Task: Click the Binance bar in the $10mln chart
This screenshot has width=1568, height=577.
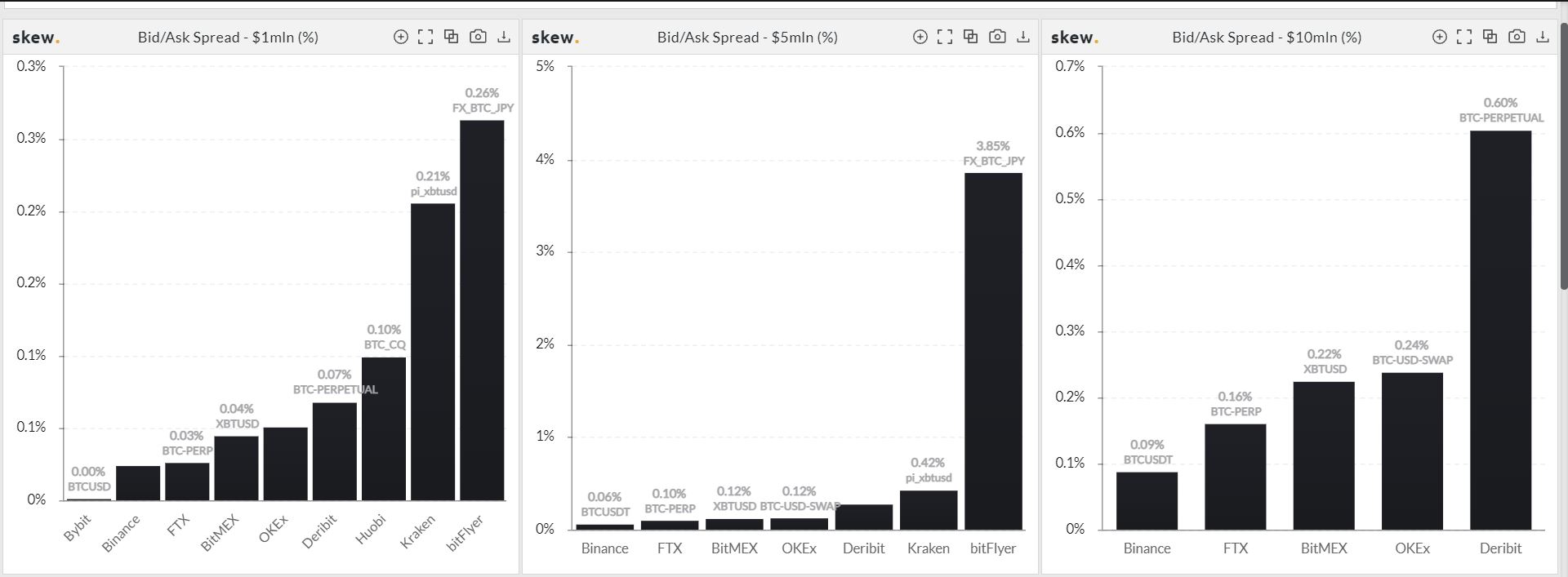Action: 1147,501
